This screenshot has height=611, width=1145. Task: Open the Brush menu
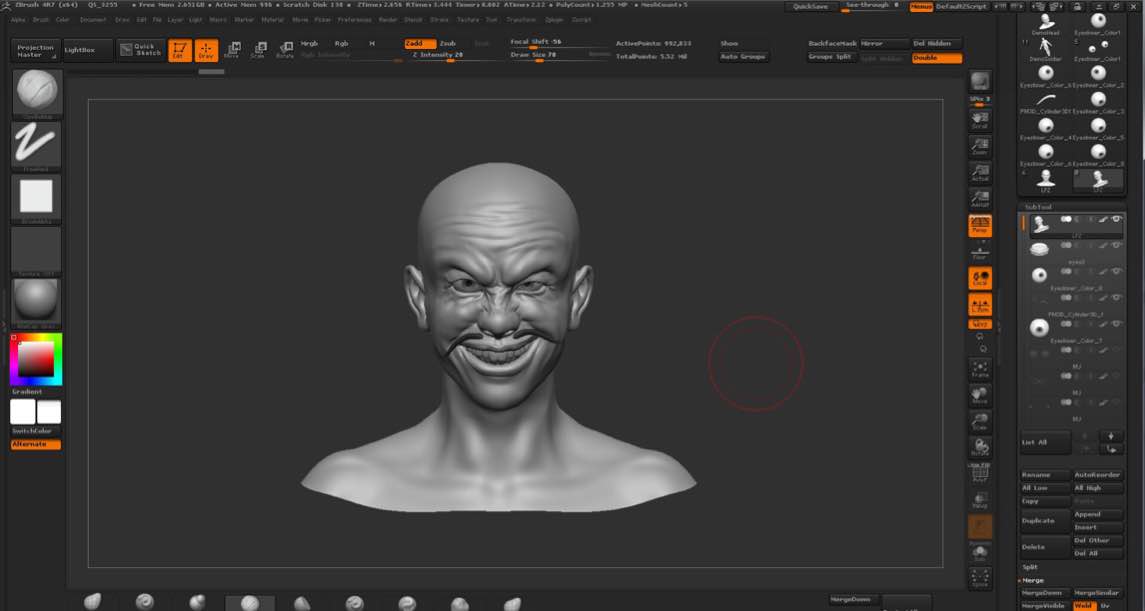[40, 20]
